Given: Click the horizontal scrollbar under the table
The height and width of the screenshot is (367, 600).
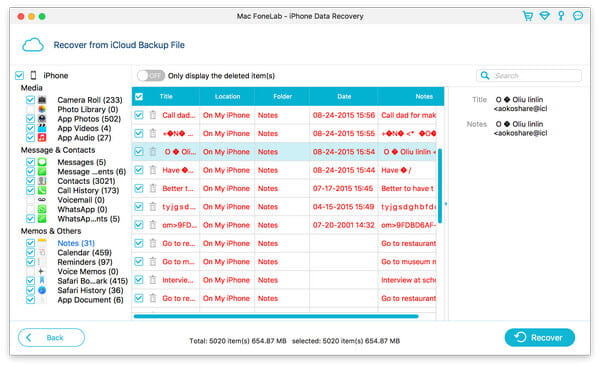Looking at the screenshot, I should [x=276, y=316].
